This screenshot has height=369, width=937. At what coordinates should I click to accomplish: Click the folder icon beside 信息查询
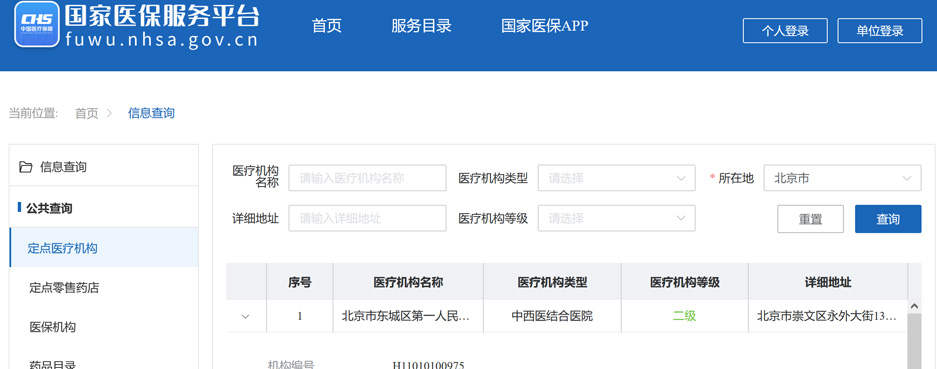pos(26,167)
